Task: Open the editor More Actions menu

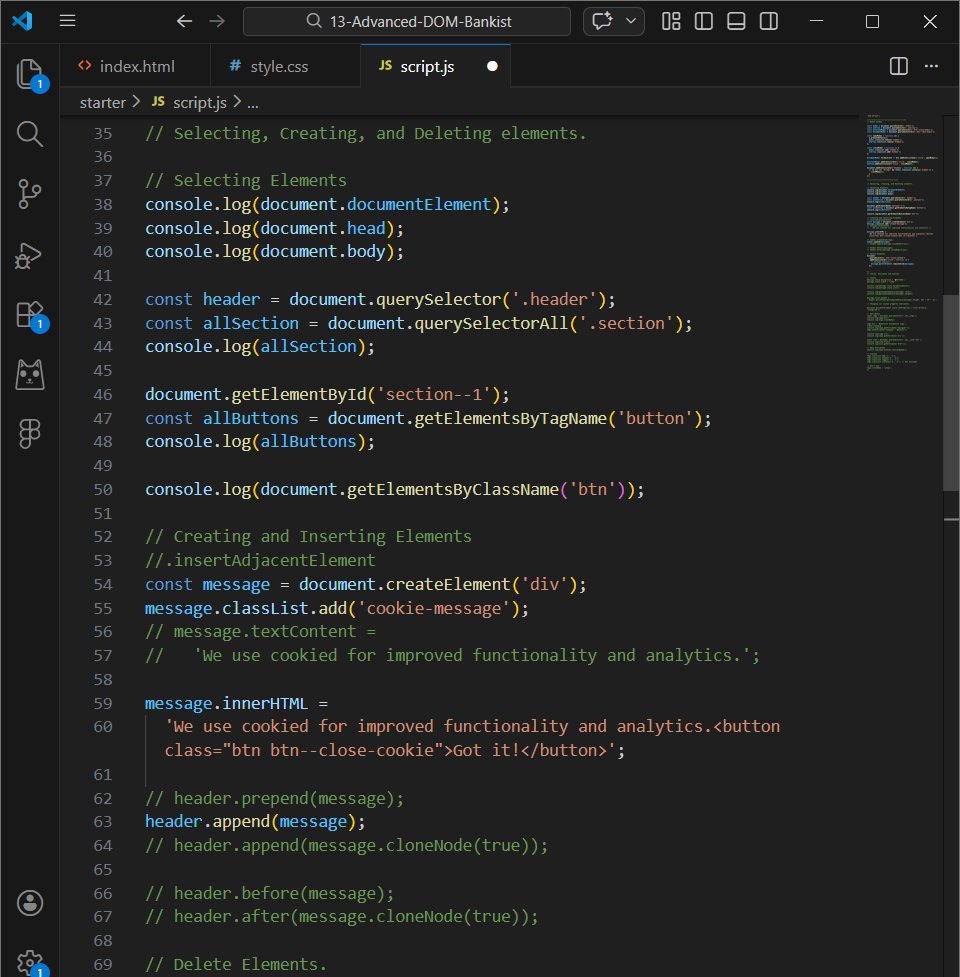Action: (931, 66)
